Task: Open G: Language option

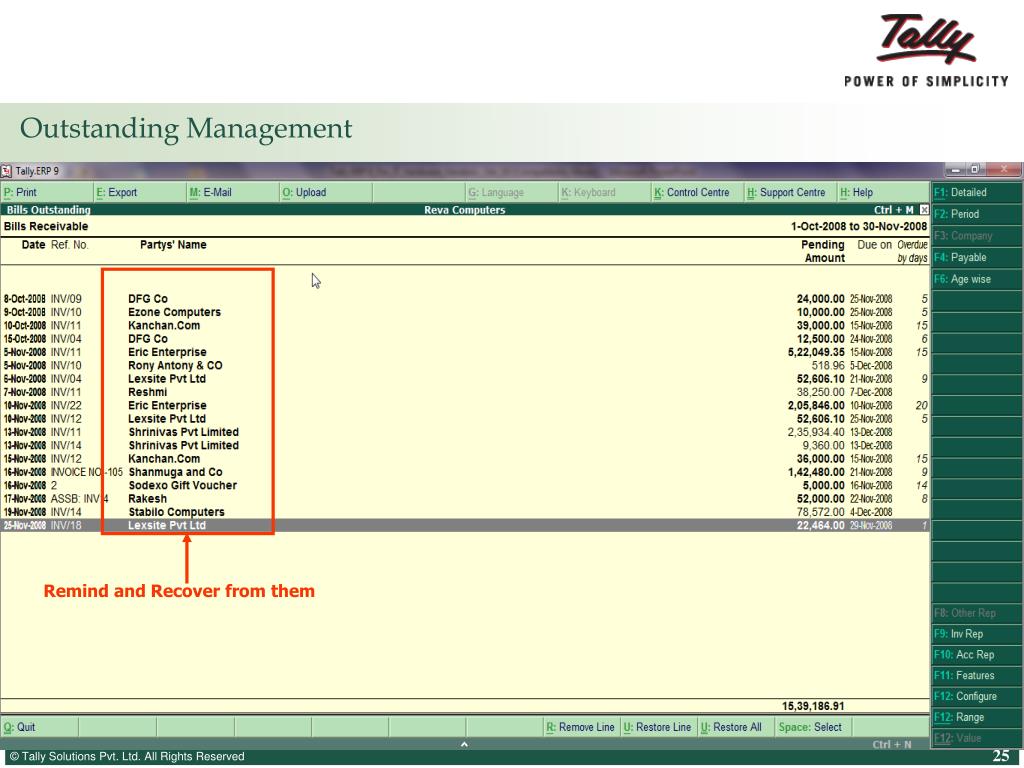Action: (512, 193)
